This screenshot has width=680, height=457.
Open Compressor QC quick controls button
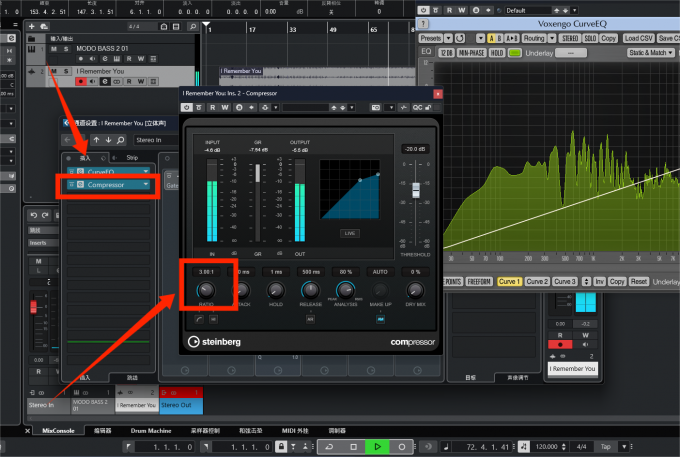click(417, 108)
